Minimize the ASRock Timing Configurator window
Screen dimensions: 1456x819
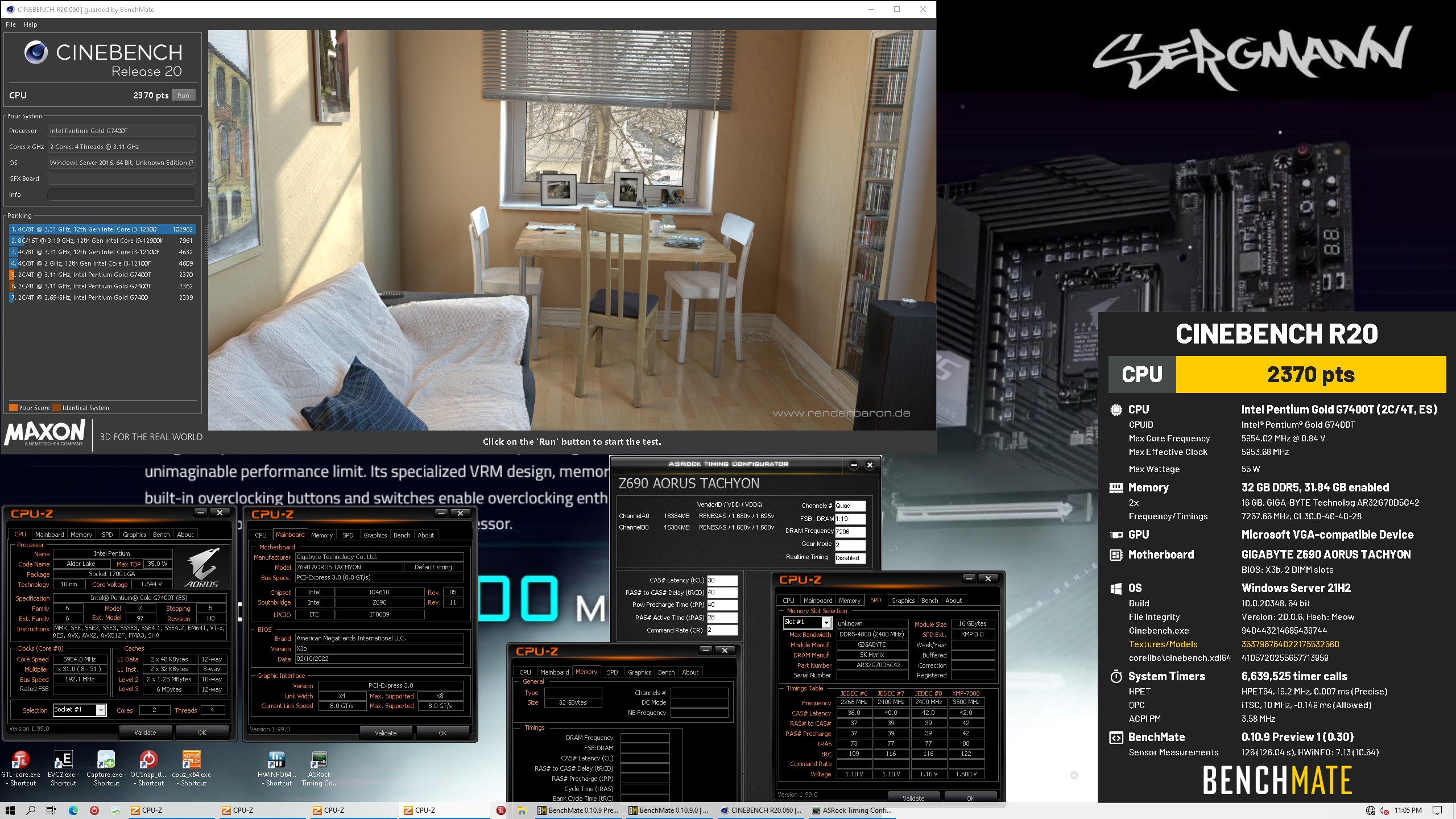pyautogui.click(x=853, y=465)
